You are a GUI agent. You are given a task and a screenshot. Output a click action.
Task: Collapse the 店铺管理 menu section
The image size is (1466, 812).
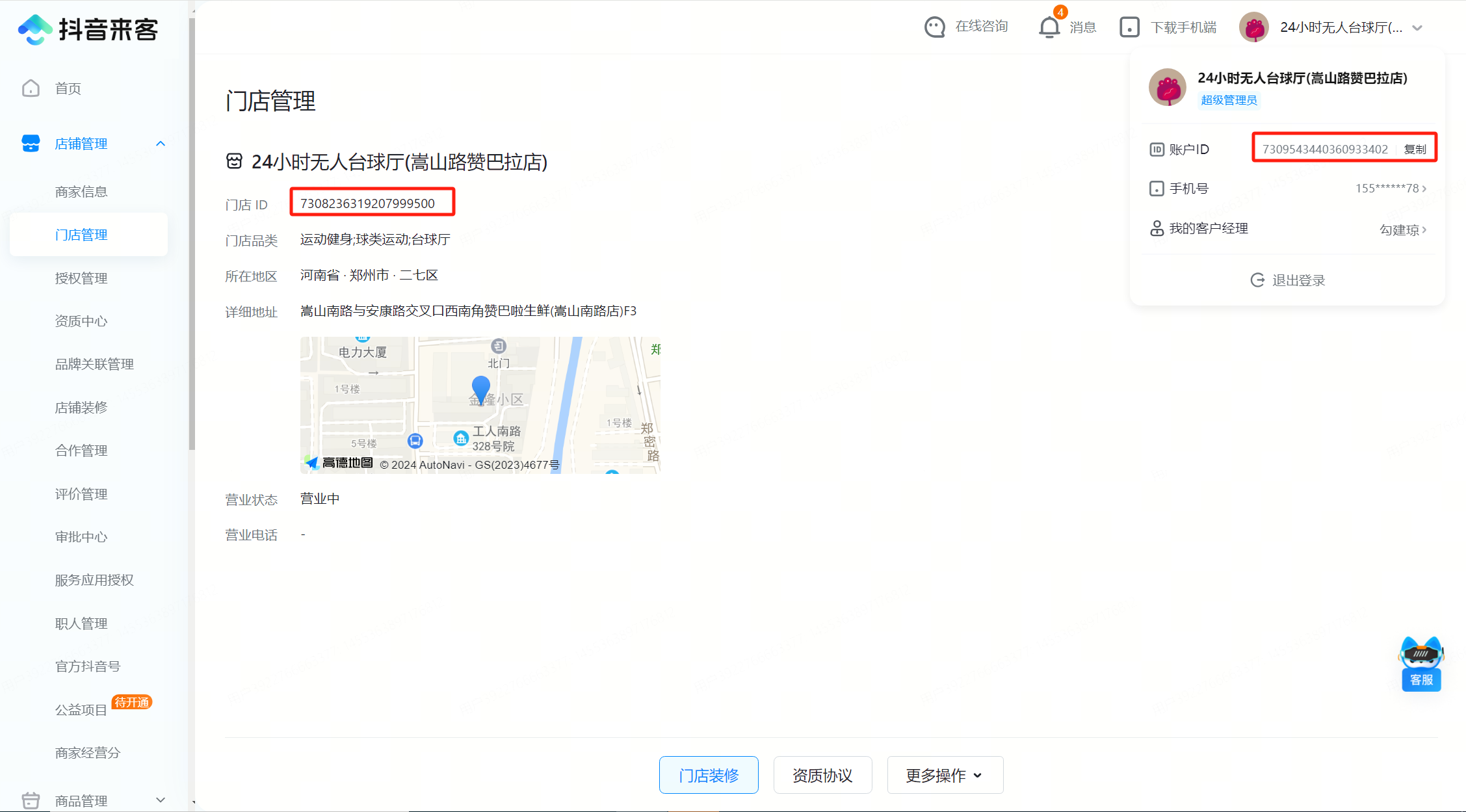point(161,144)
